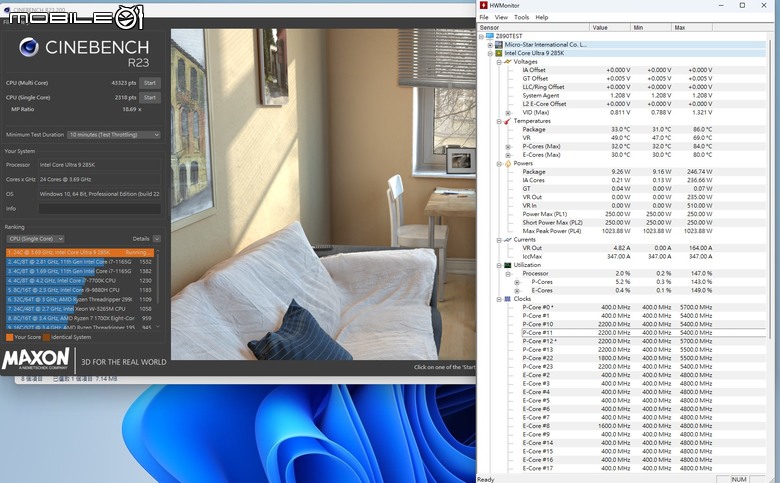Screen dimensions: 780x483
Task: Select ranking entry Core i7-7700K CPU
Action: point(80,281)
